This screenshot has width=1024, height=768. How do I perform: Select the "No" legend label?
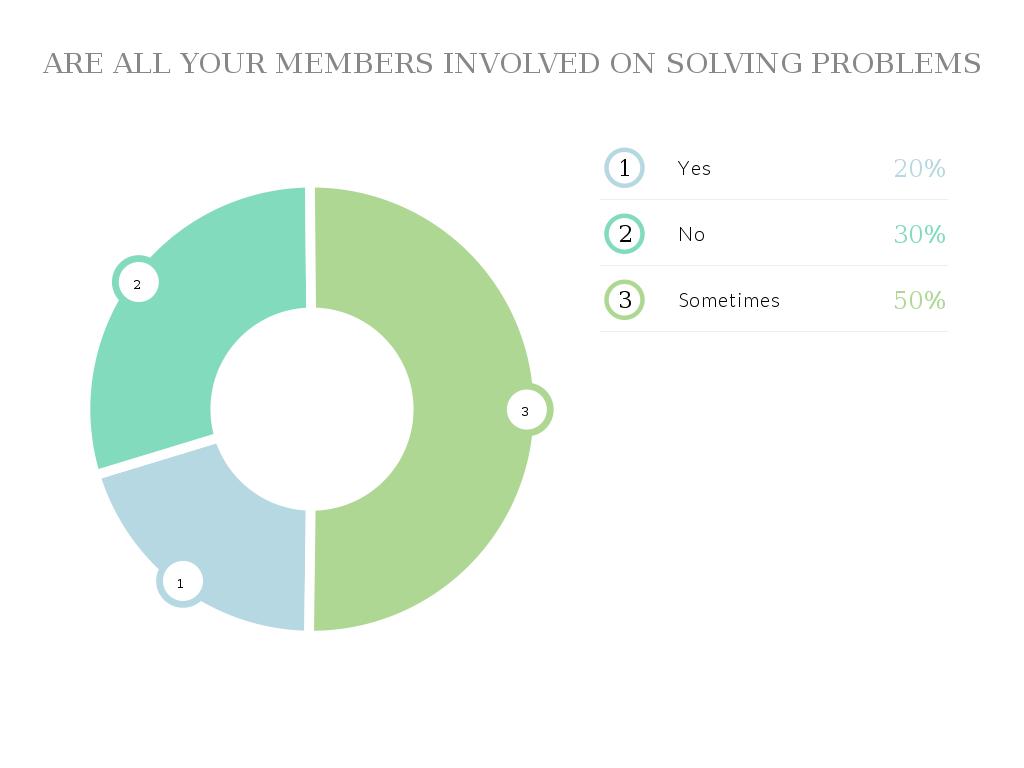[692, 234]
